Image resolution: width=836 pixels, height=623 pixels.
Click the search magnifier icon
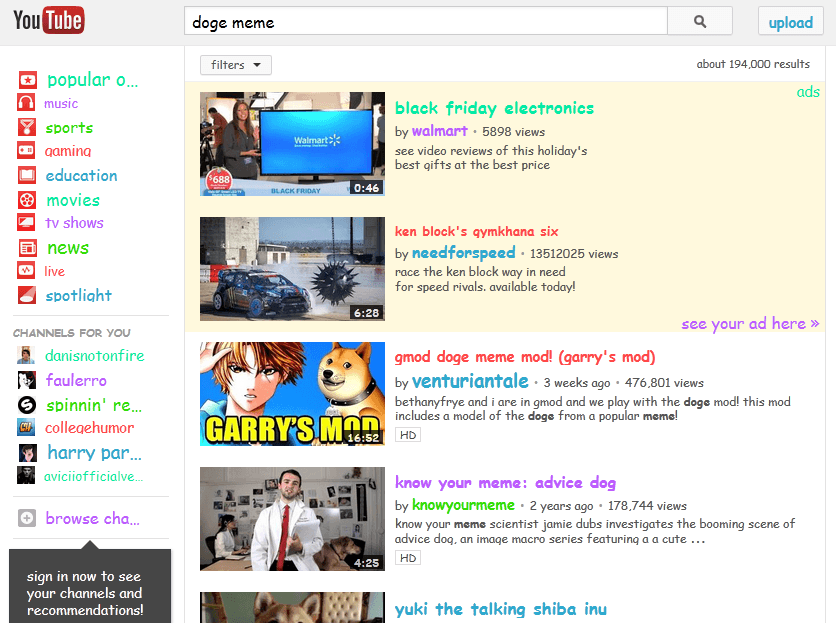[x=699, y=20]
